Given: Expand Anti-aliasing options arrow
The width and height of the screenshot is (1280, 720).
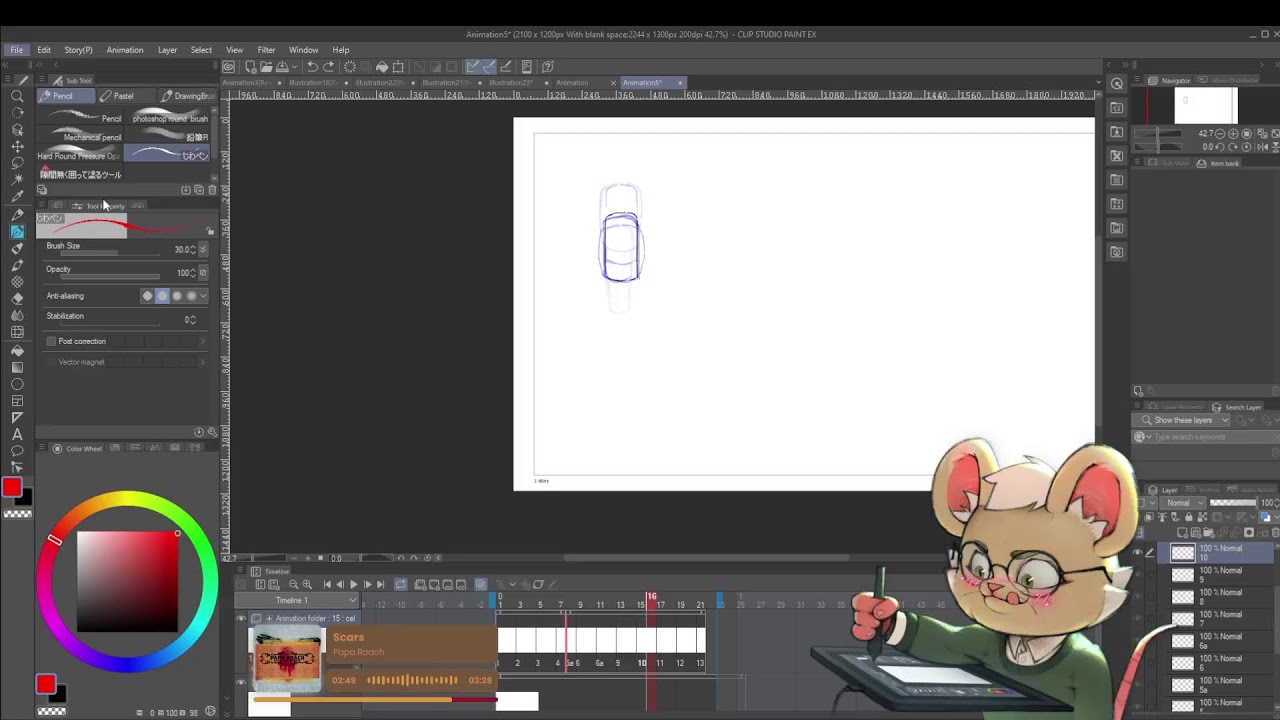Looking at the screenshot, I should [204, 296].
